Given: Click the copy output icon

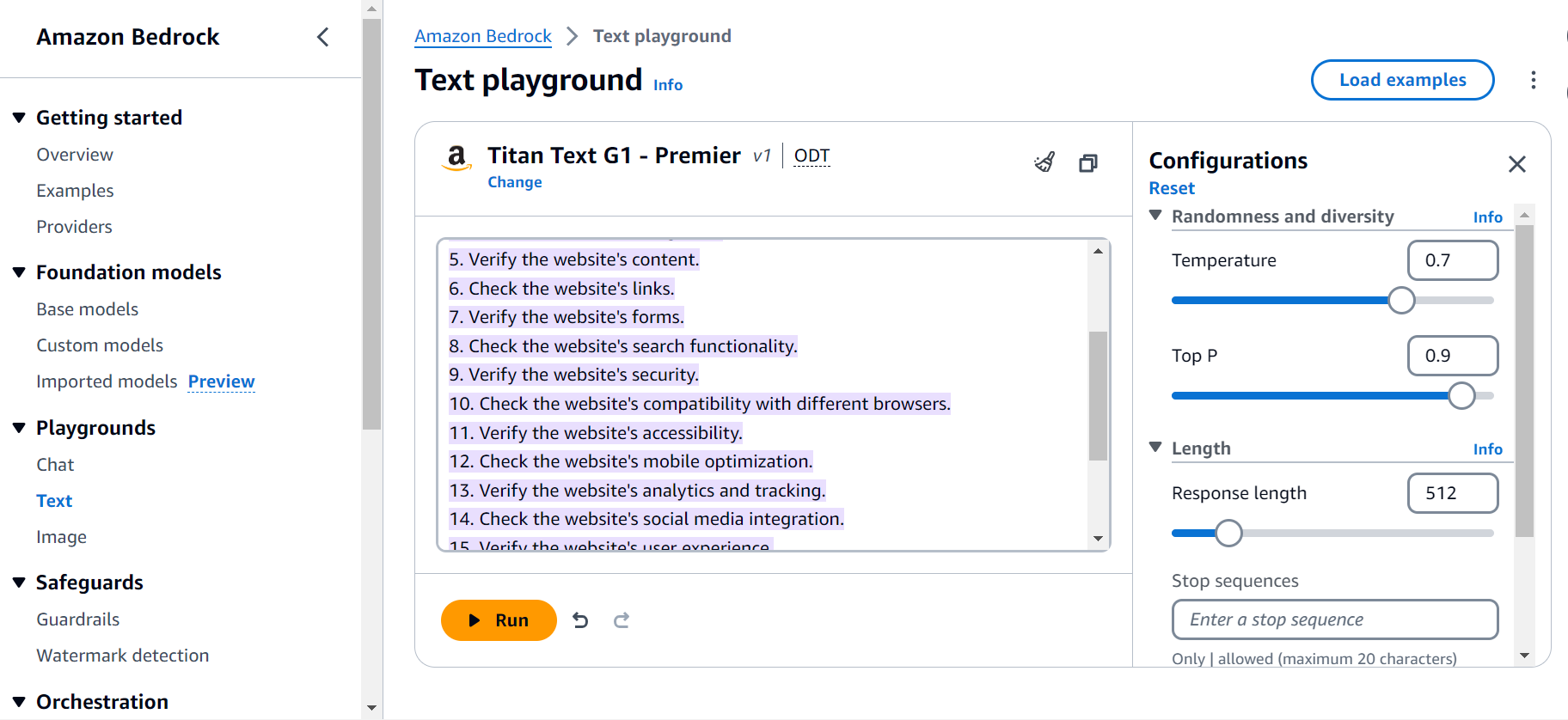Looking at the screenshot, I should pyautogui.click(x=1088, y=163).
